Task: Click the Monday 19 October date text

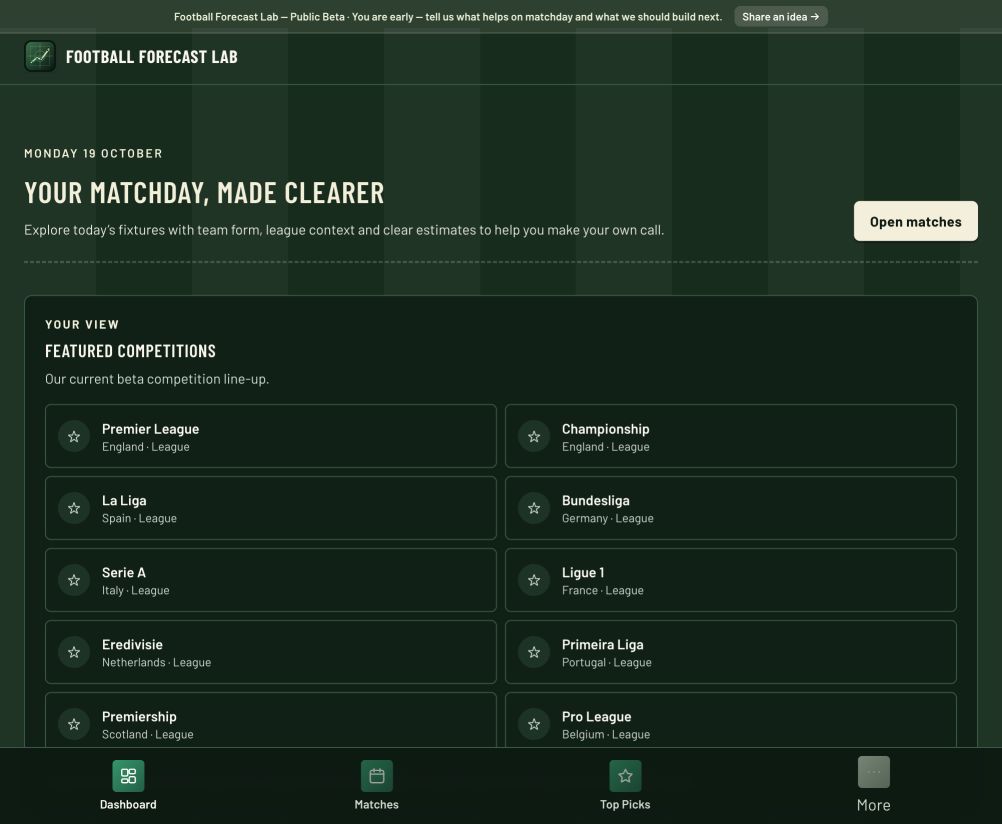Action: pyautogui.click(x=93, y=153)
